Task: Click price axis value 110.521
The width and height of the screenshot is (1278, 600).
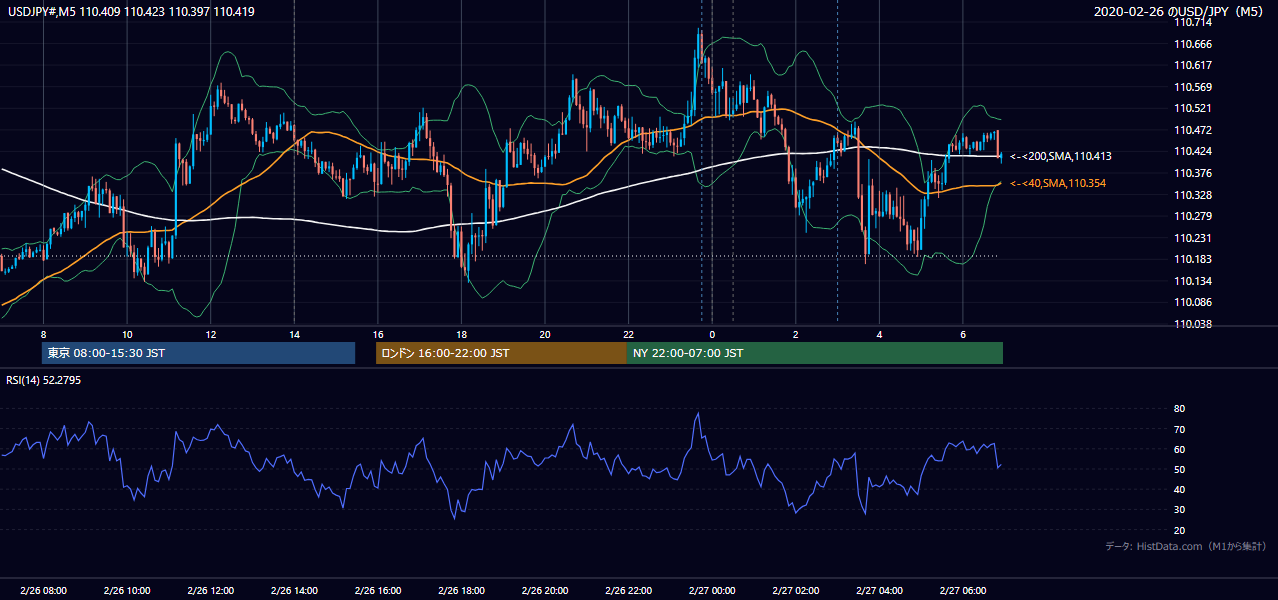Action: point(1193,108)
